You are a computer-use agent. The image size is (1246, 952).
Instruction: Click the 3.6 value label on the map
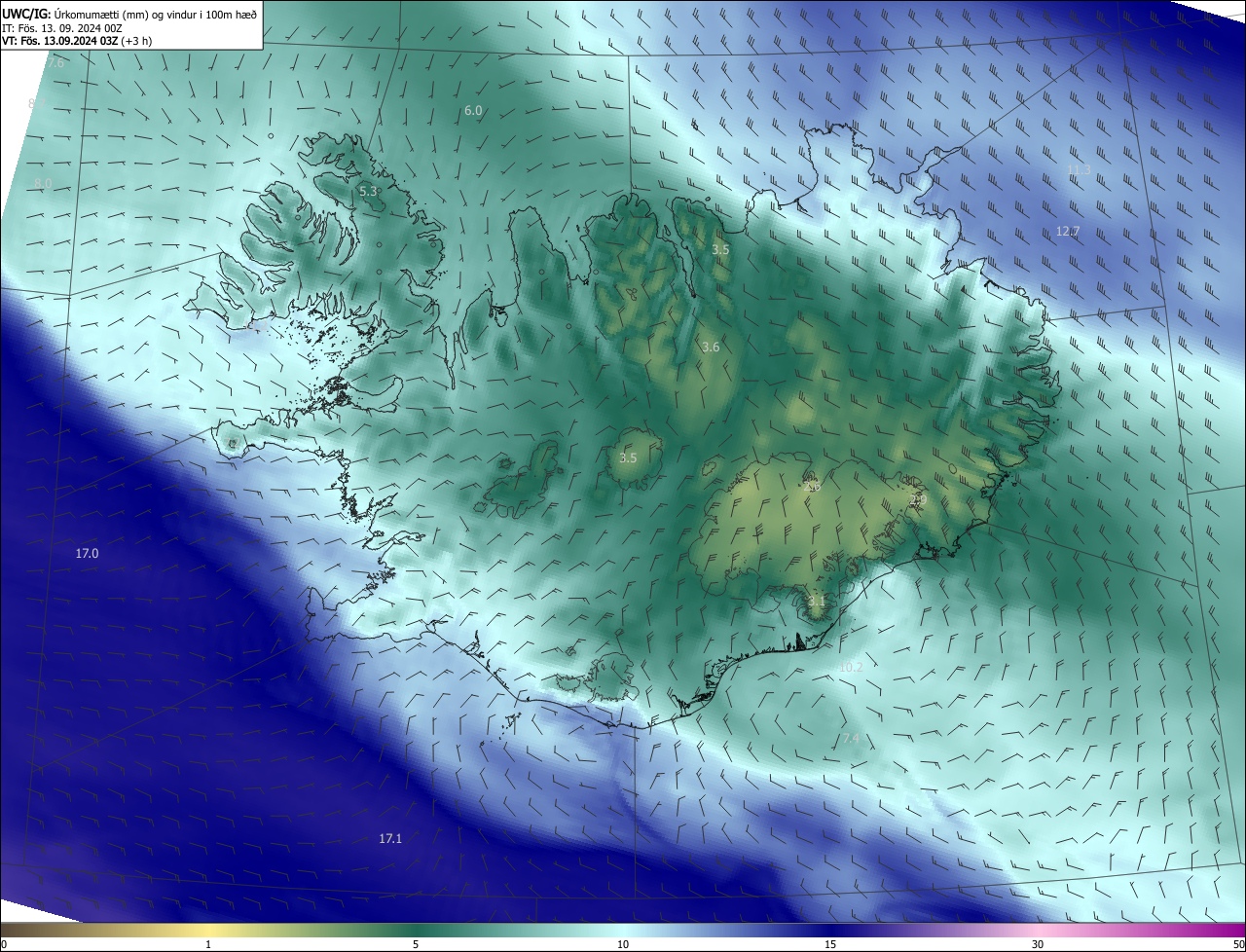coord(711,348)
